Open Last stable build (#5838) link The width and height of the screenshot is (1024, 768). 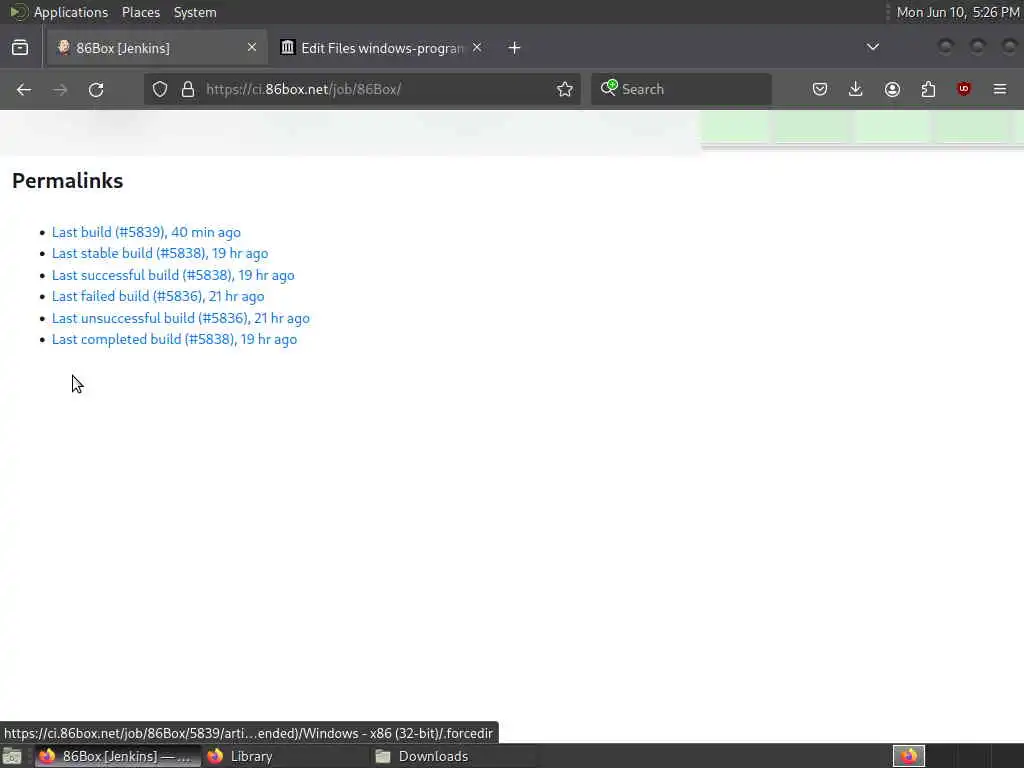[x=160, y=253]
